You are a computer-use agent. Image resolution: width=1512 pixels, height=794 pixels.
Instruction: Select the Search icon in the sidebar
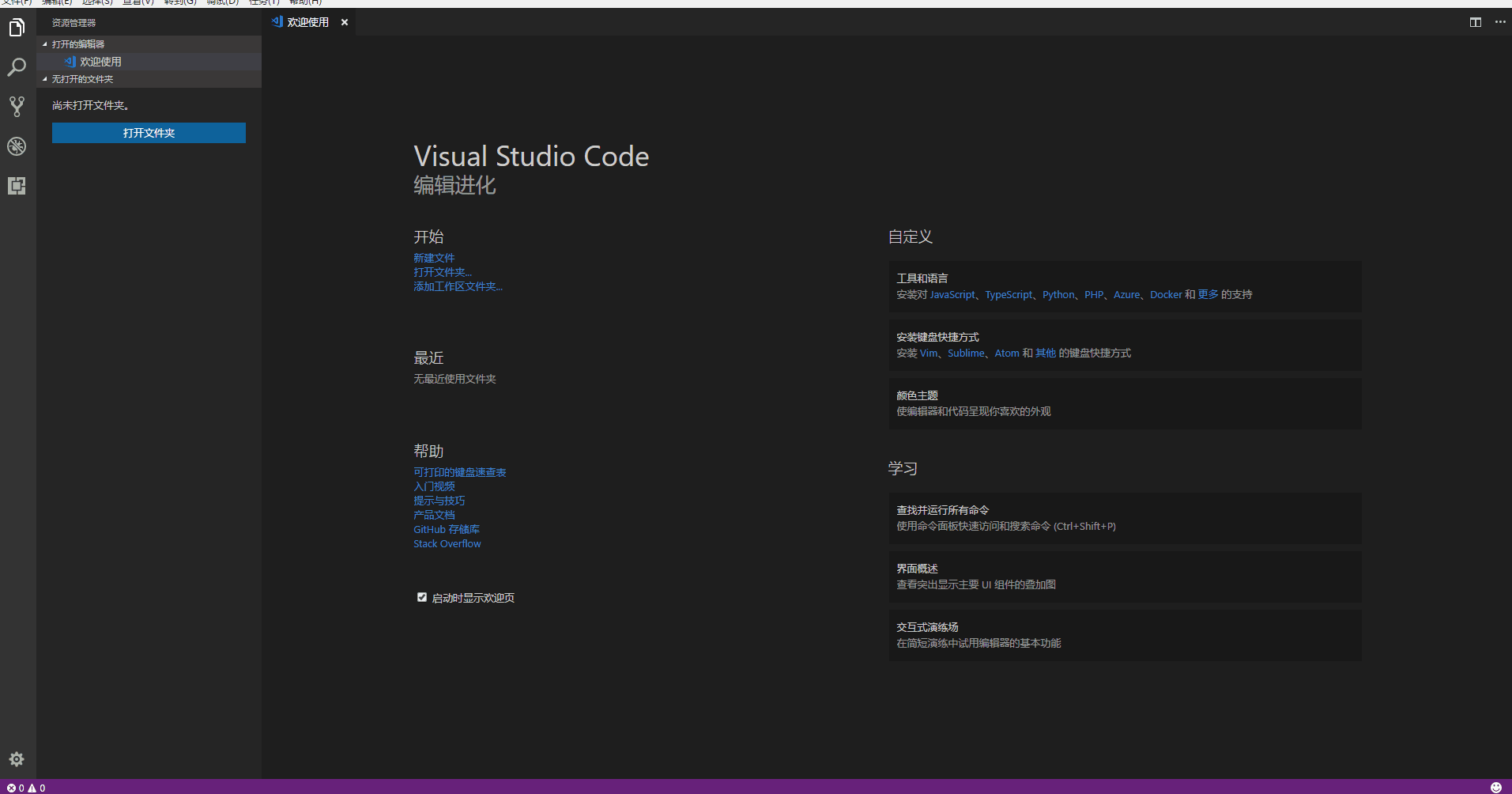(17, 67)
